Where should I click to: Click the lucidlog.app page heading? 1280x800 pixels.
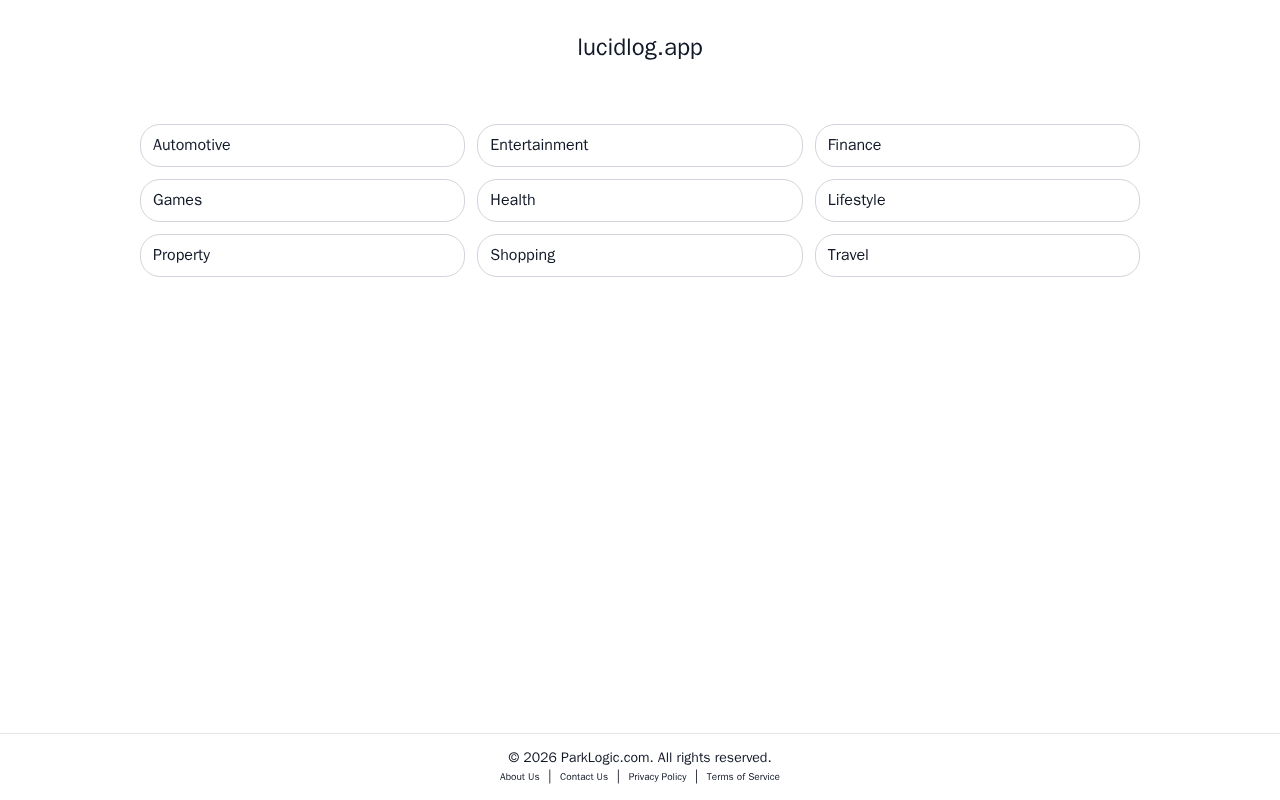pos(640,48)
